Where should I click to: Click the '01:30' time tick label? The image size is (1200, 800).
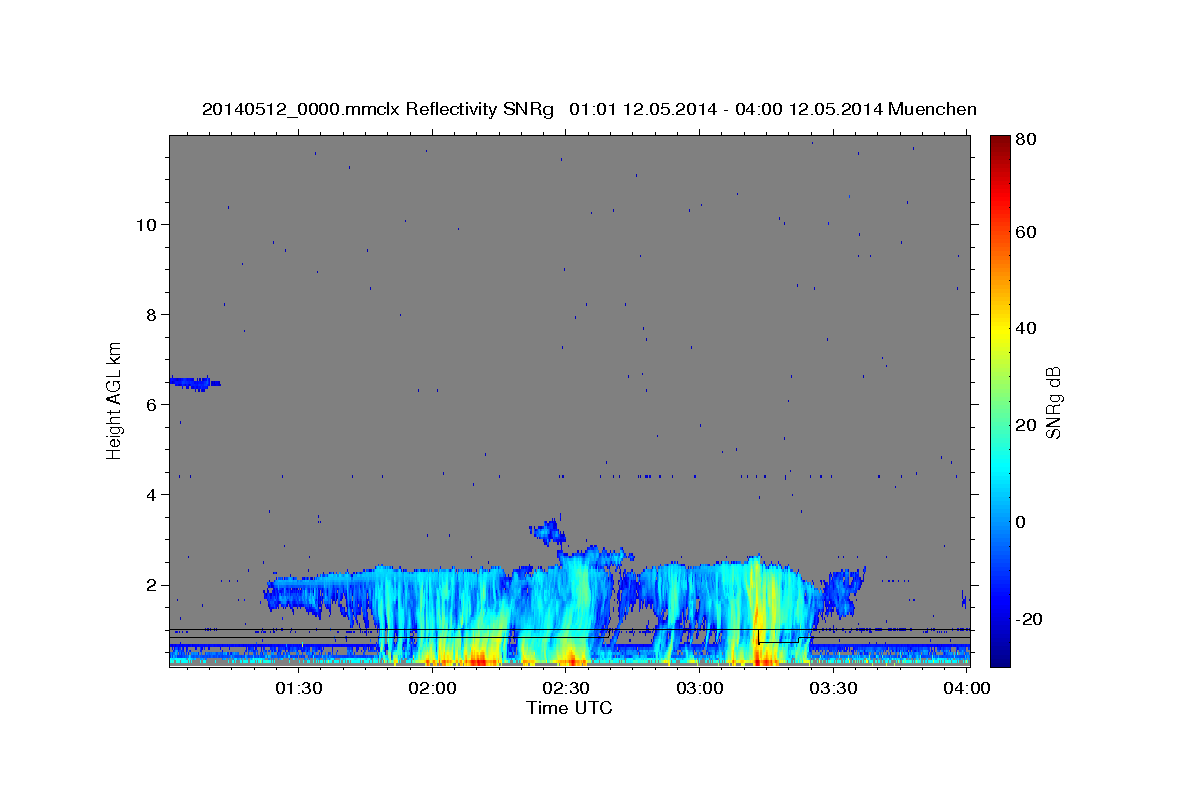point(297,688)
